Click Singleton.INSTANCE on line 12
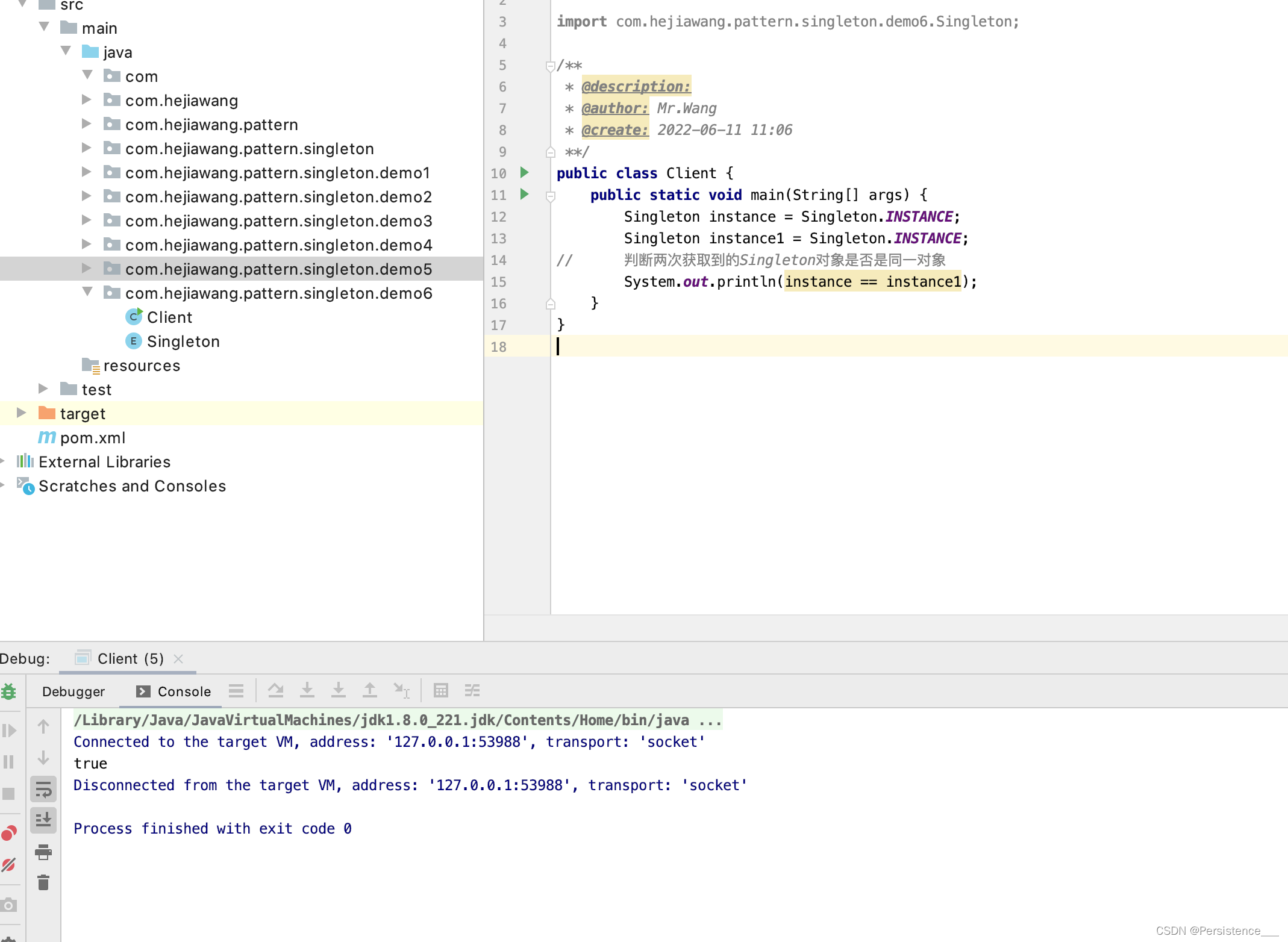This screenshot has height=942, width=1288. tap(877, 216)
